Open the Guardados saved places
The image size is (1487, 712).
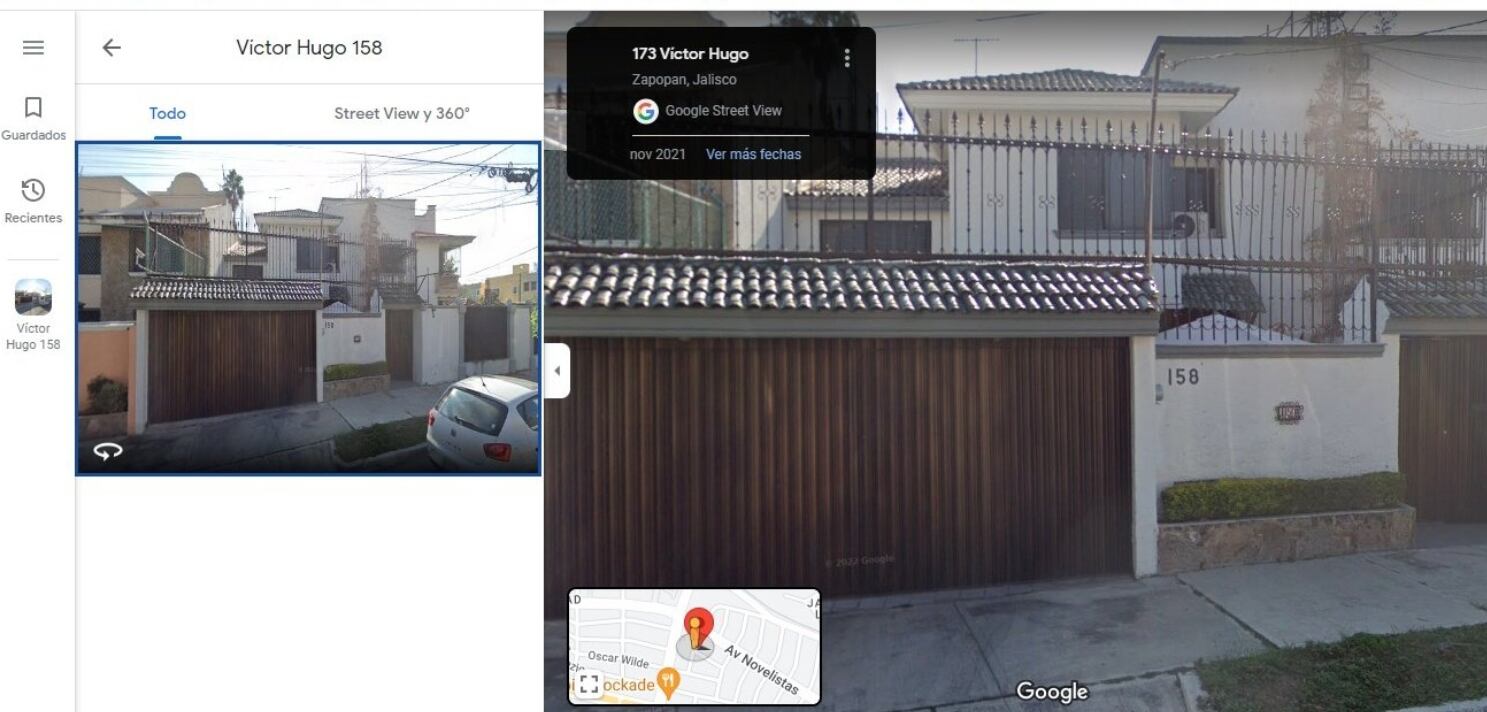[33, 119]
